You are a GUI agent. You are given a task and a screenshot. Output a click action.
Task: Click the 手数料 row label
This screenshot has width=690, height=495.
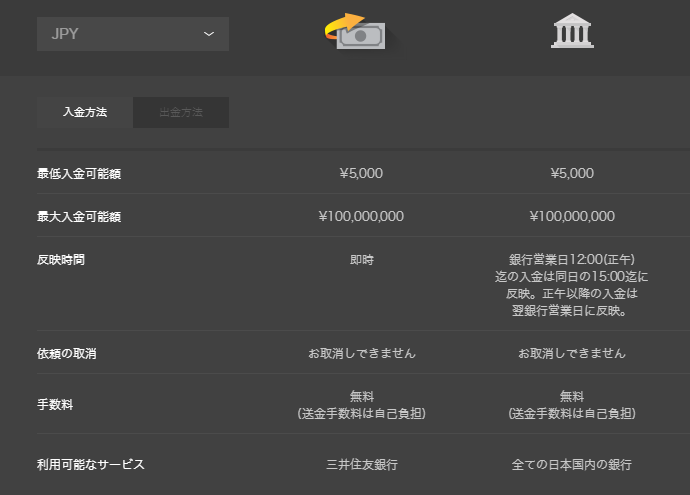[x=55, y=405]
